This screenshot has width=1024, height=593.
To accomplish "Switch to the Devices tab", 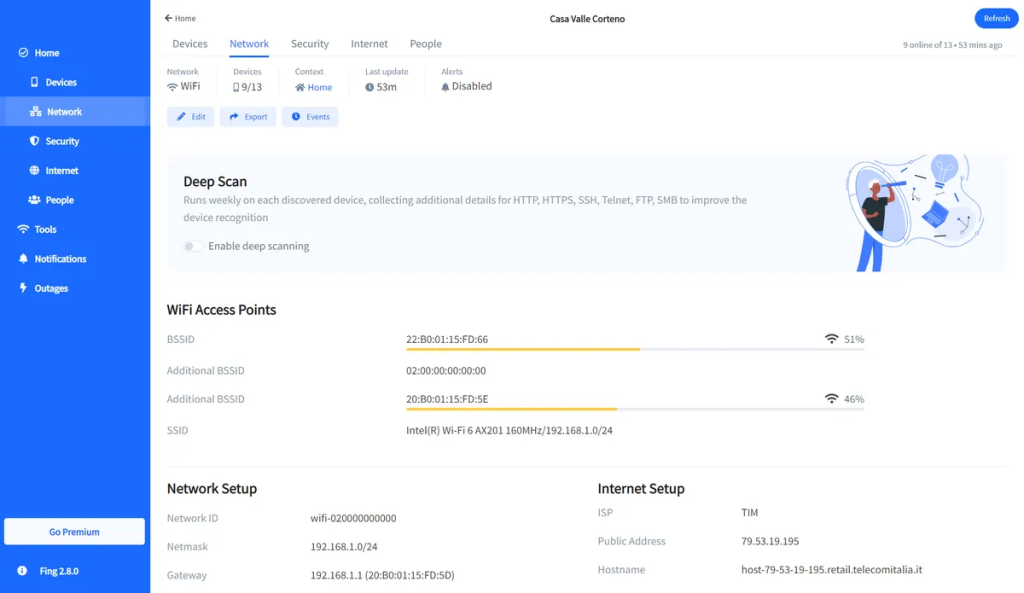I will click(x=189, y=44).
